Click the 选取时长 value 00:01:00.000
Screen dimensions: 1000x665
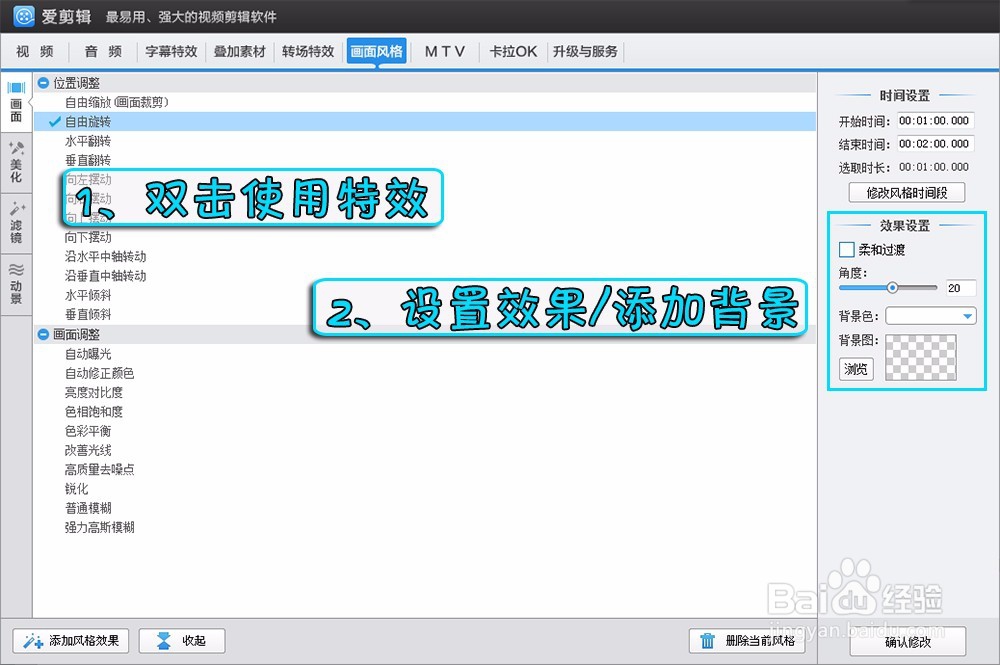(x=934, y=167)
